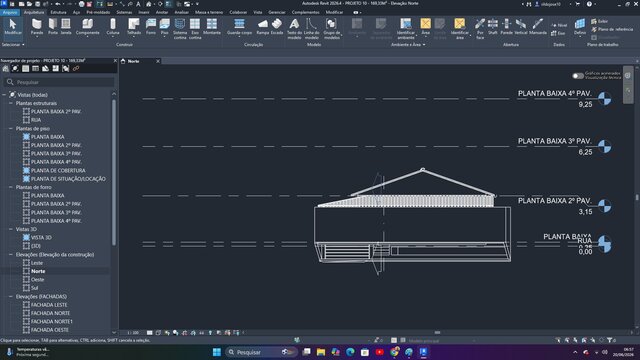Image resolution: width=640 pixels, height=360 pixels.
Task: Open YouTube from the taskbar
Action: [380, 352]
